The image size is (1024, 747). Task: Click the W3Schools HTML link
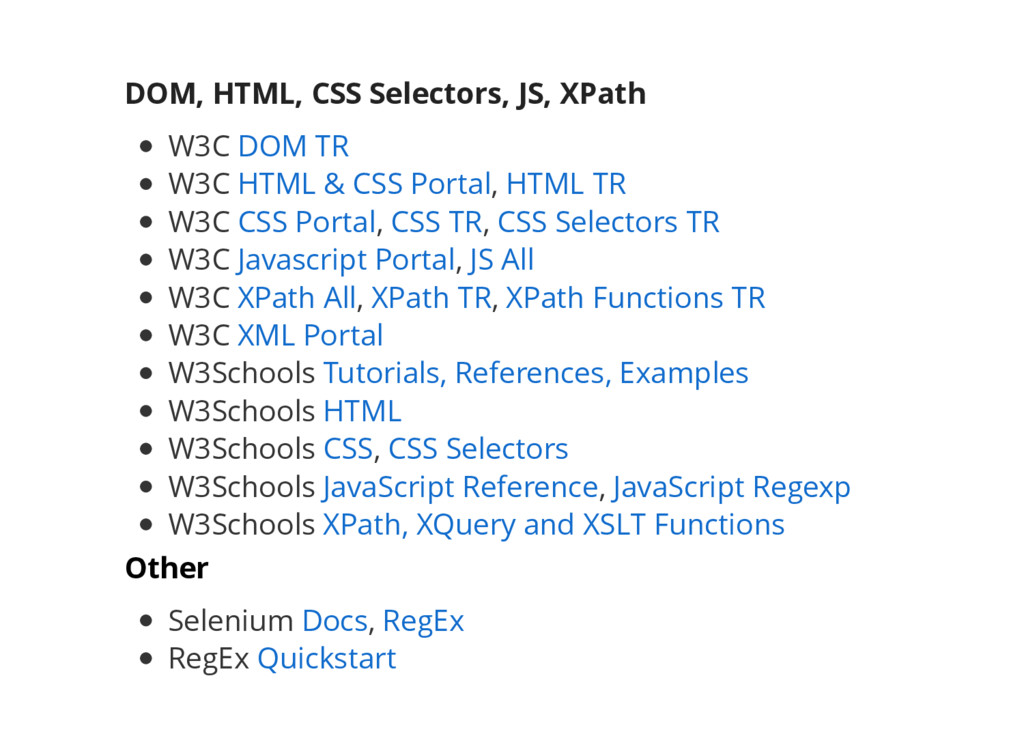click(362, 411)
